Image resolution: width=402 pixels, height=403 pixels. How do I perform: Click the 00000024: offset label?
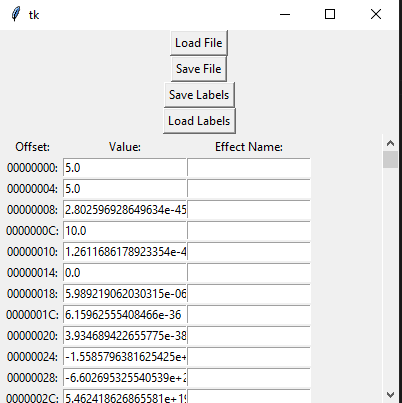pos(32,357)
